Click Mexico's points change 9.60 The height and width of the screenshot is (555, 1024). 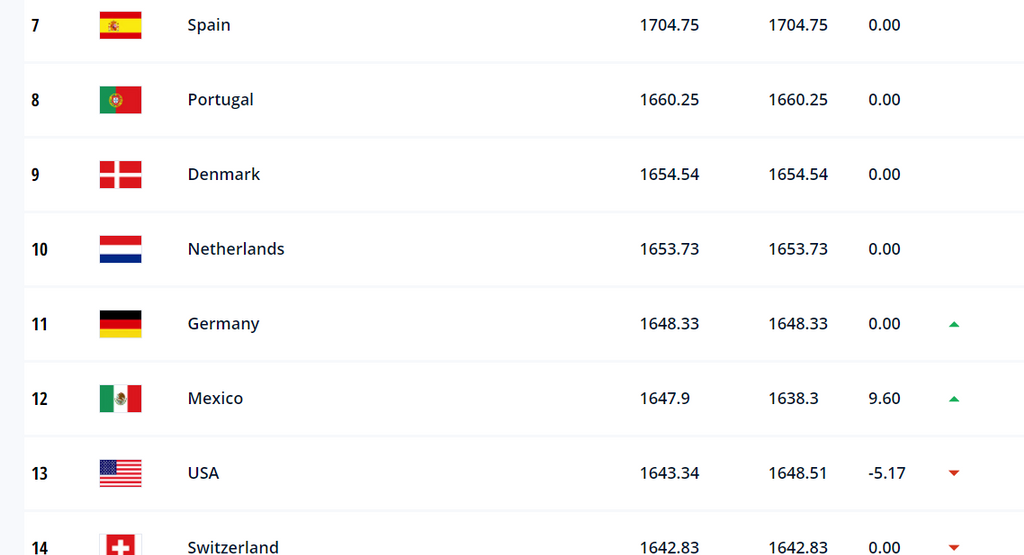coord(884,398)
